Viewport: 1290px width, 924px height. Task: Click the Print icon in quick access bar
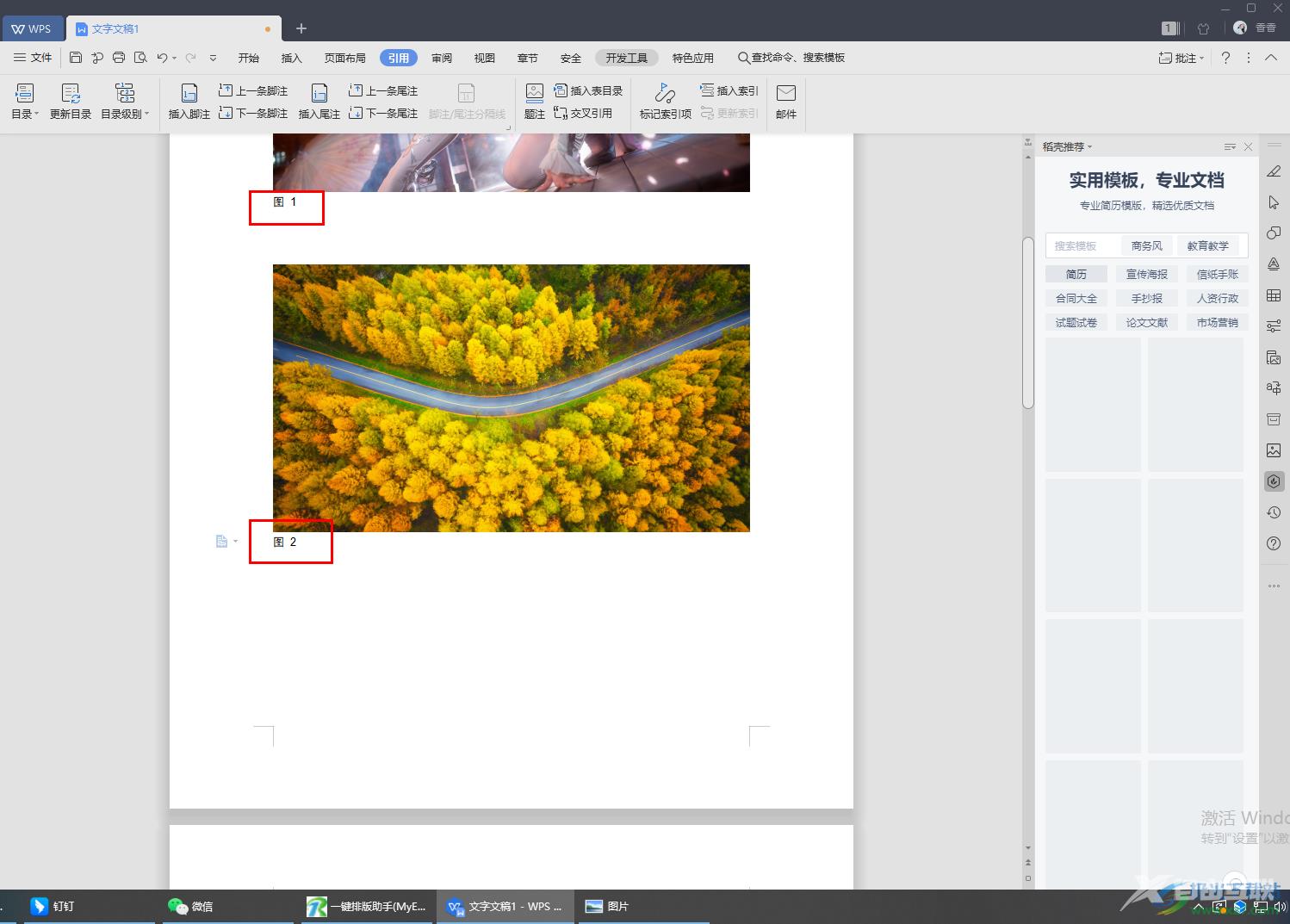coord(119,58)
